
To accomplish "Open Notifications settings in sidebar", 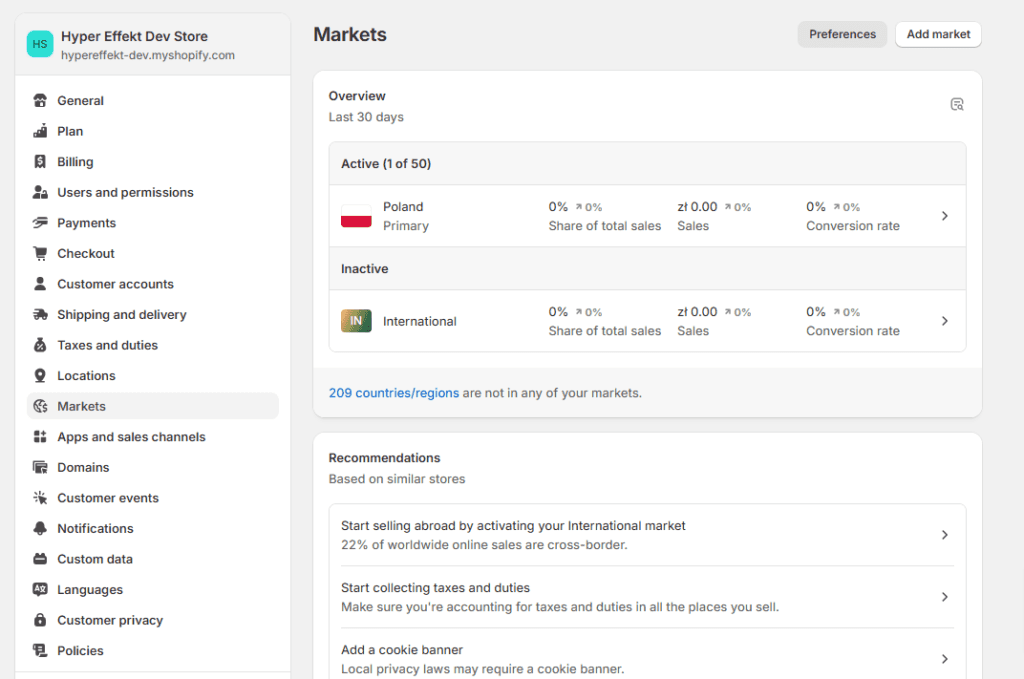I will 153,529.
